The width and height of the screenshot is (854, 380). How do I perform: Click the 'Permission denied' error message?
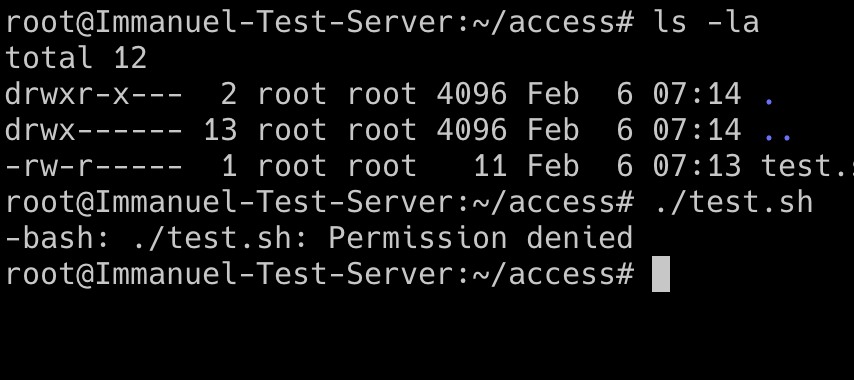(x=480, y=238)
